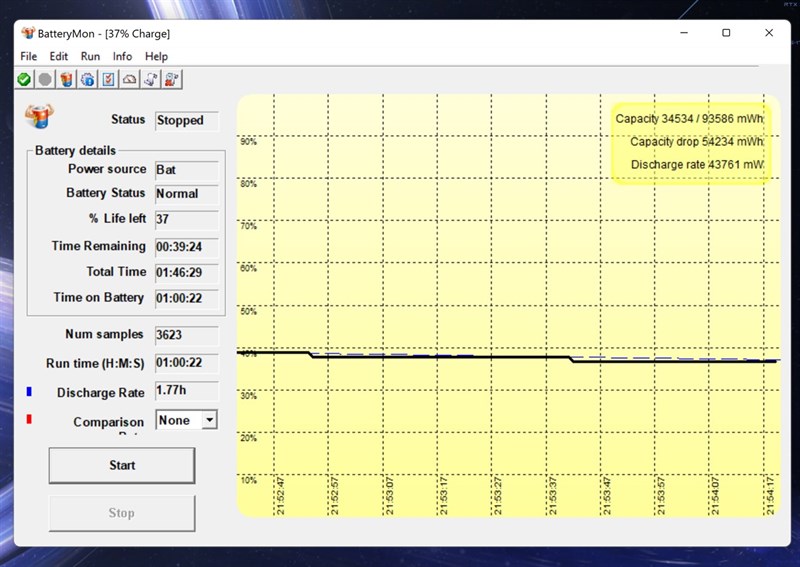The height and width of the screenshot is (567, 800).
Task: Click the yellow capacity info box on graph
Action: click(x=691, y=142)
